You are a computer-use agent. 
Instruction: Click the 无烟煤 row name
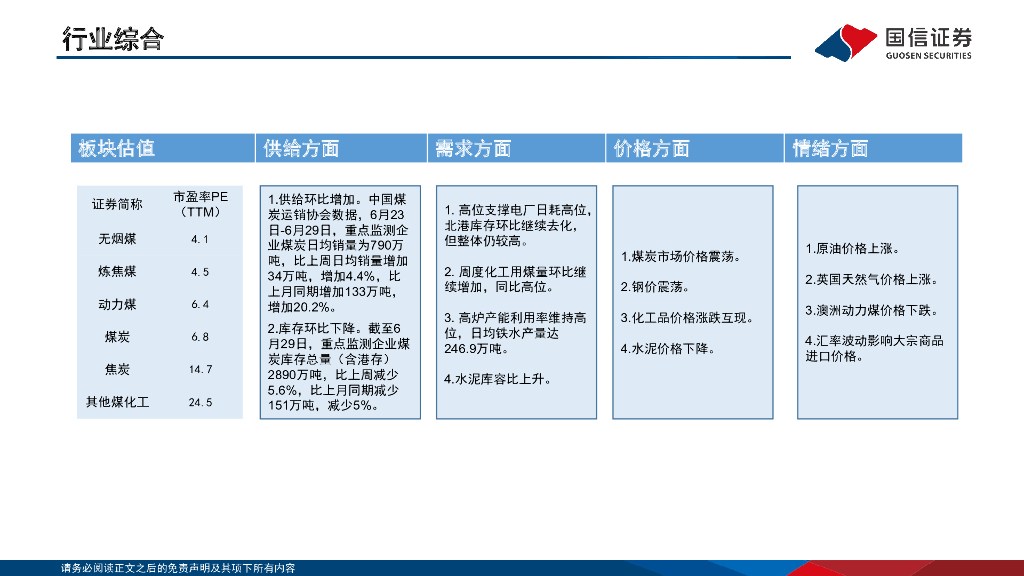pyautogui.click(x=117, y=239)
